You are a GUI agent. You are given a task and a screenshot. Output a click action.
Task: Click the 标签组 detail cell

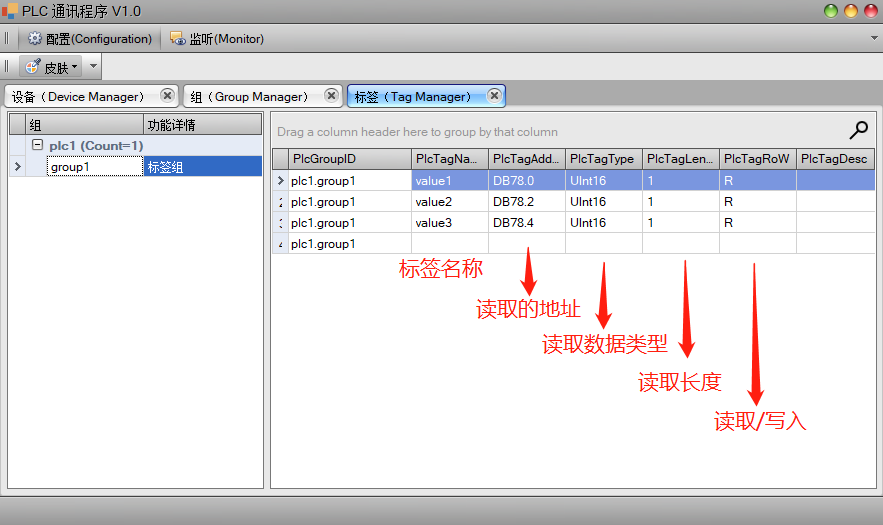[x=203, y=167]
